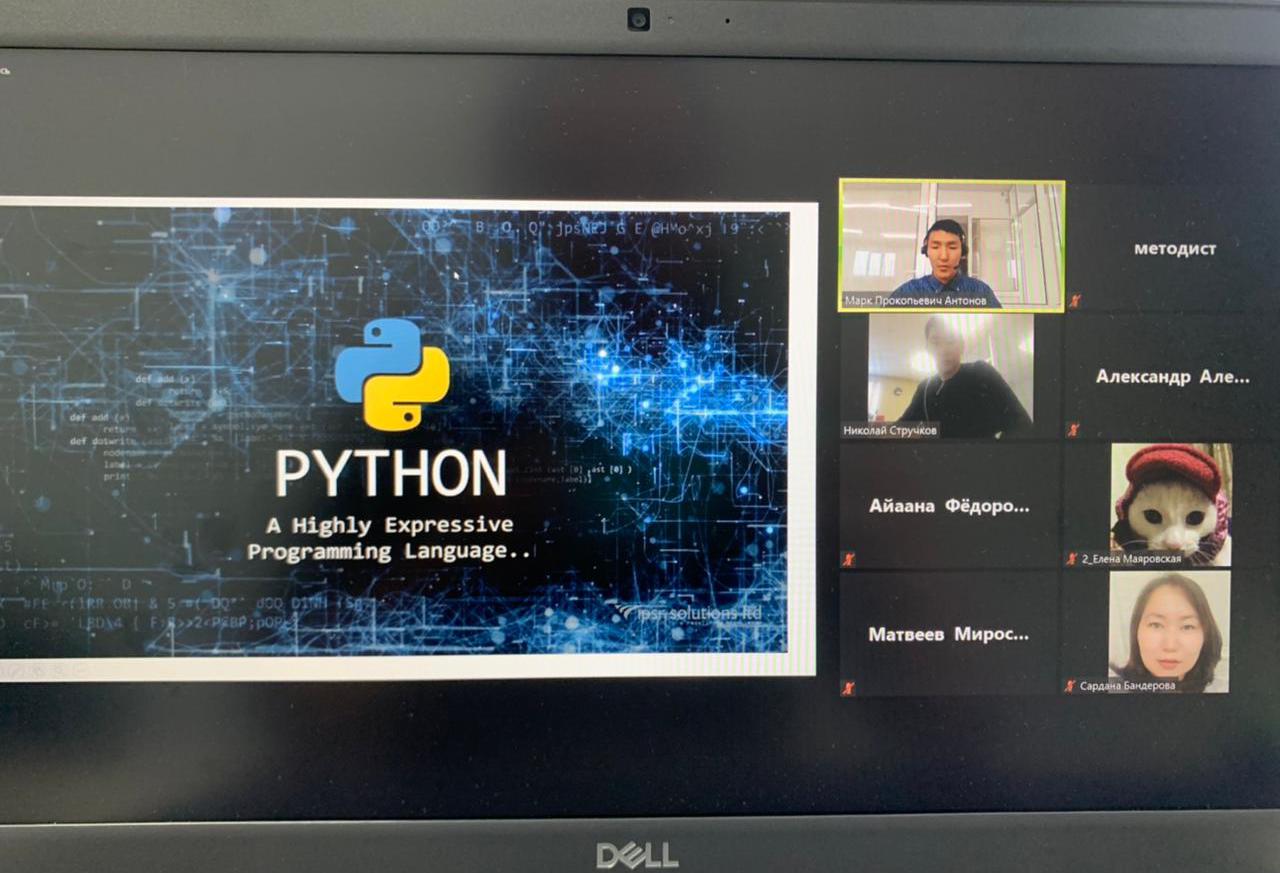This screenshot has height=873, width=1280.
Task: Click muted mic icon beside Сардана Бандерова
Action: pos(1070,686)
